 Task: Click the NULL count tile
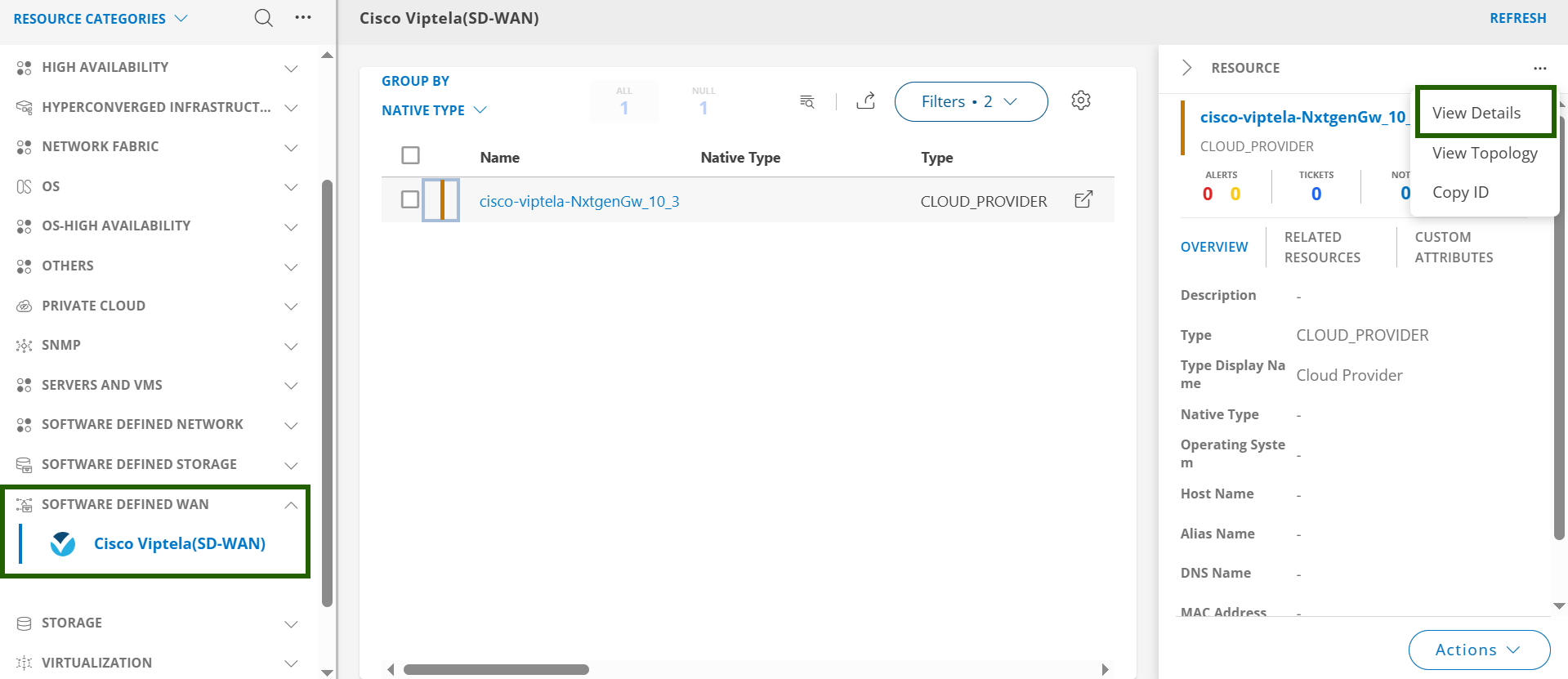pyautogui.click(x=704, y=101)
